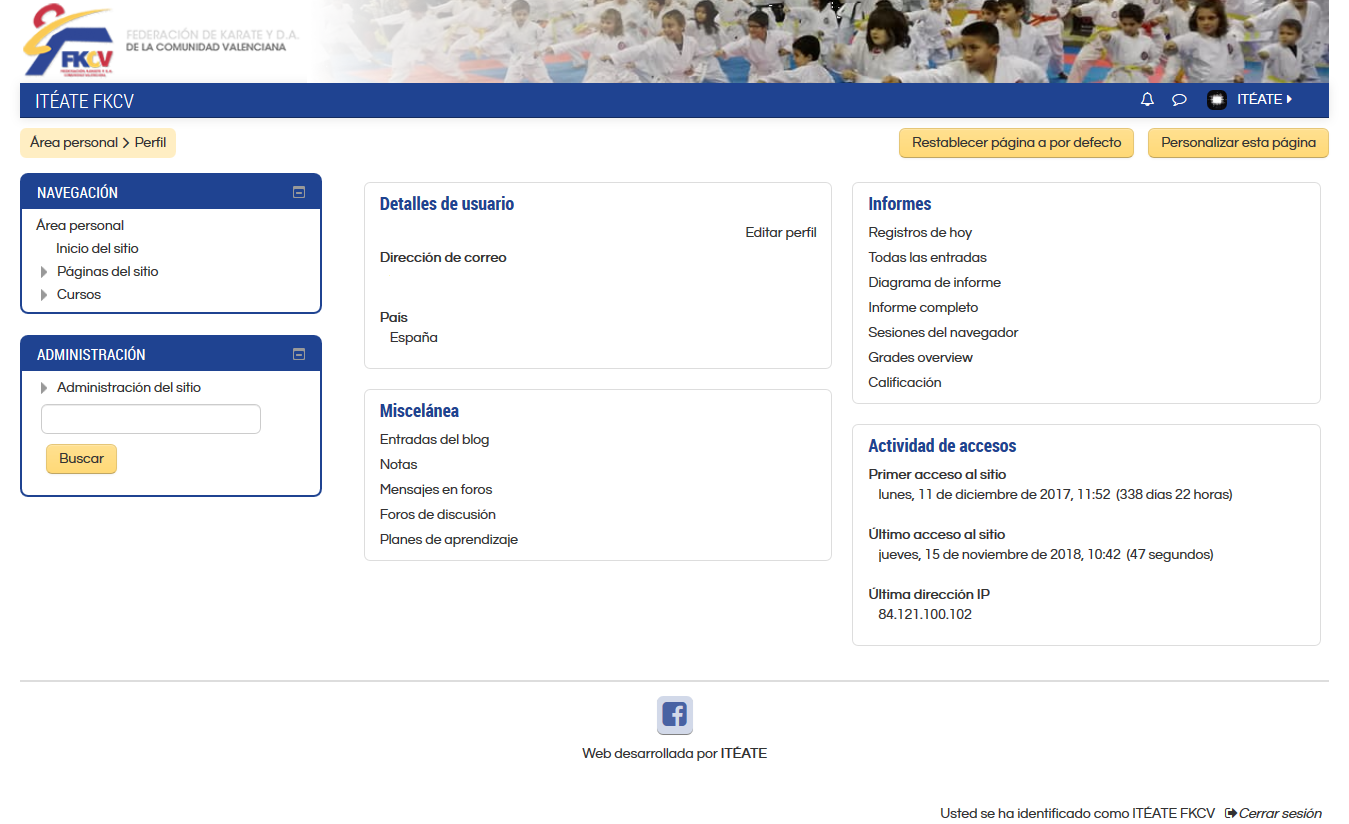The width and height of the screenshot is (1349, 824).
Task: Open Todas las entradas report
Action: point(927,258)
